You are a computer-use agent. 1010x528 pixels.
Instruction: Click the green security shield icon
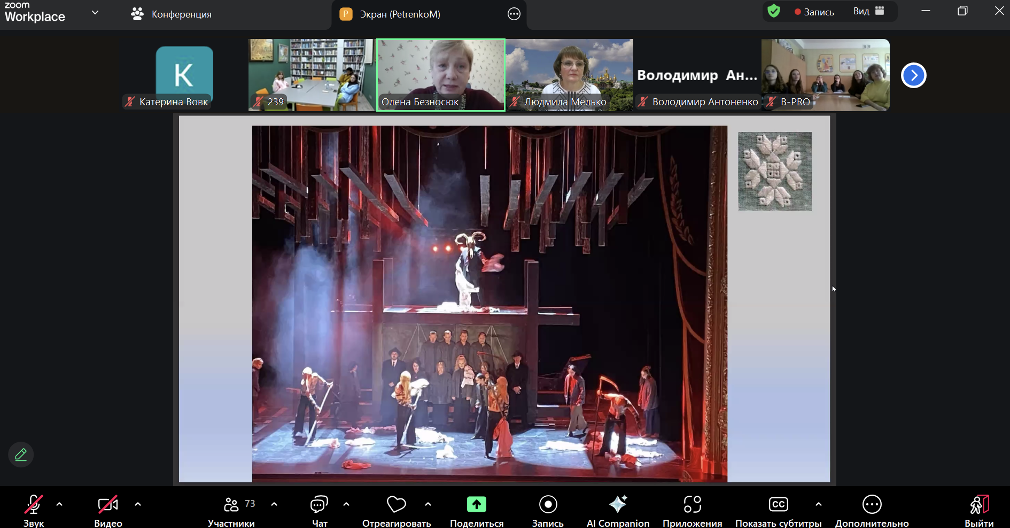773,11
